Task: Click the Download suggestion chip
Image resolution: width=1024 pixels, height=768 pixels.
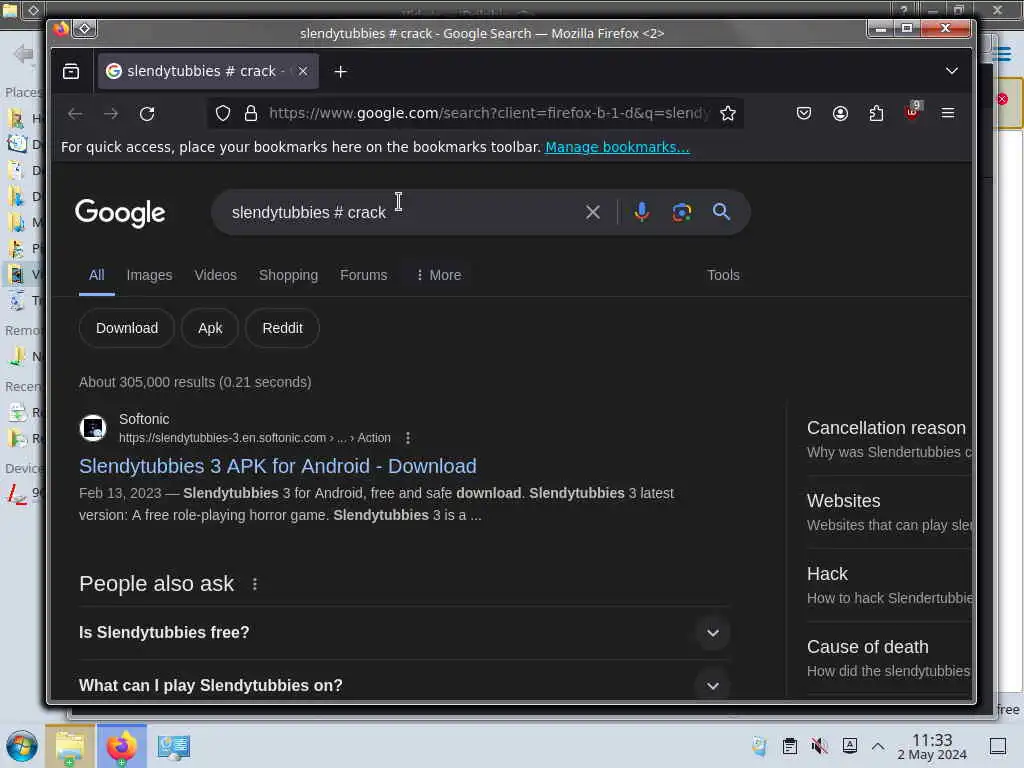Action: click(127, 328)
